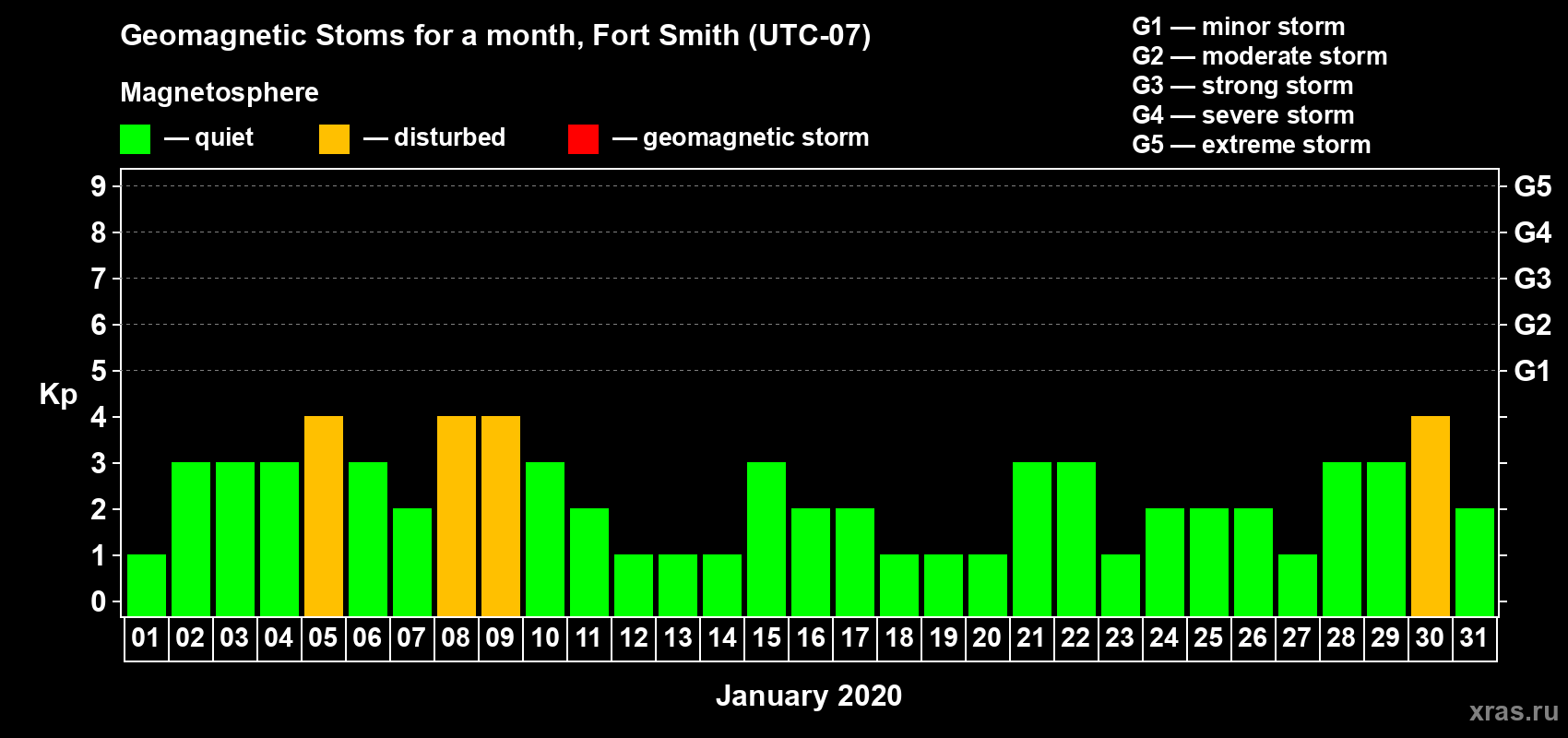Click the 'G5 — extreme storm' legend line

pyautogui.click(x=1252, y=145)
